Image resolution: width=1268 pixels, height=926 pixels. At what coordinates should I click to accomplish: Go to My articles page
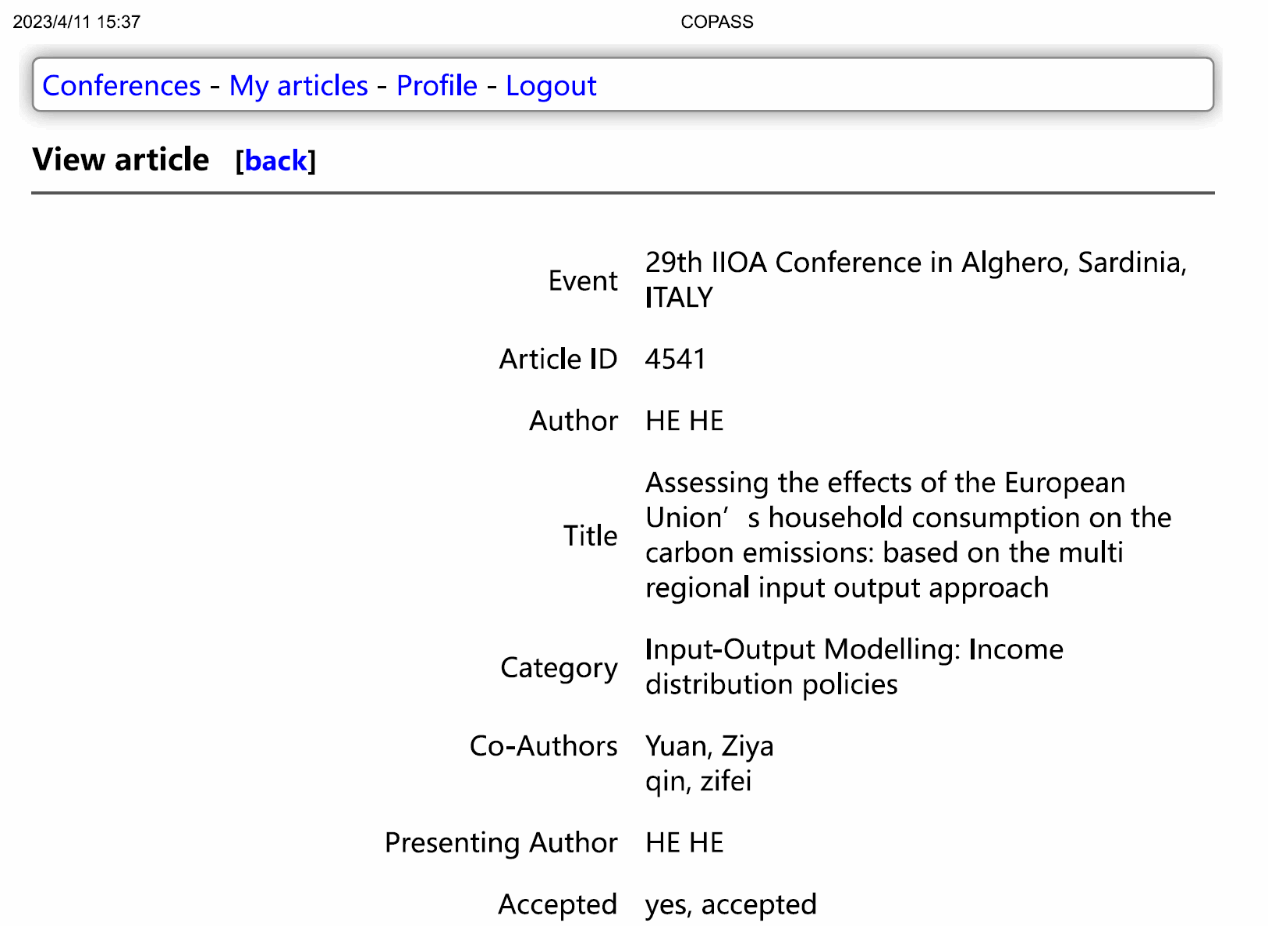point(298,86)
